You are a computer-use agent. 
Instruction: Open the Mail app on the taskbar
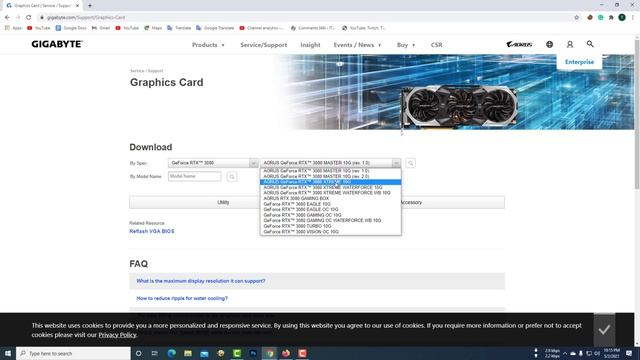pos(204,353)
